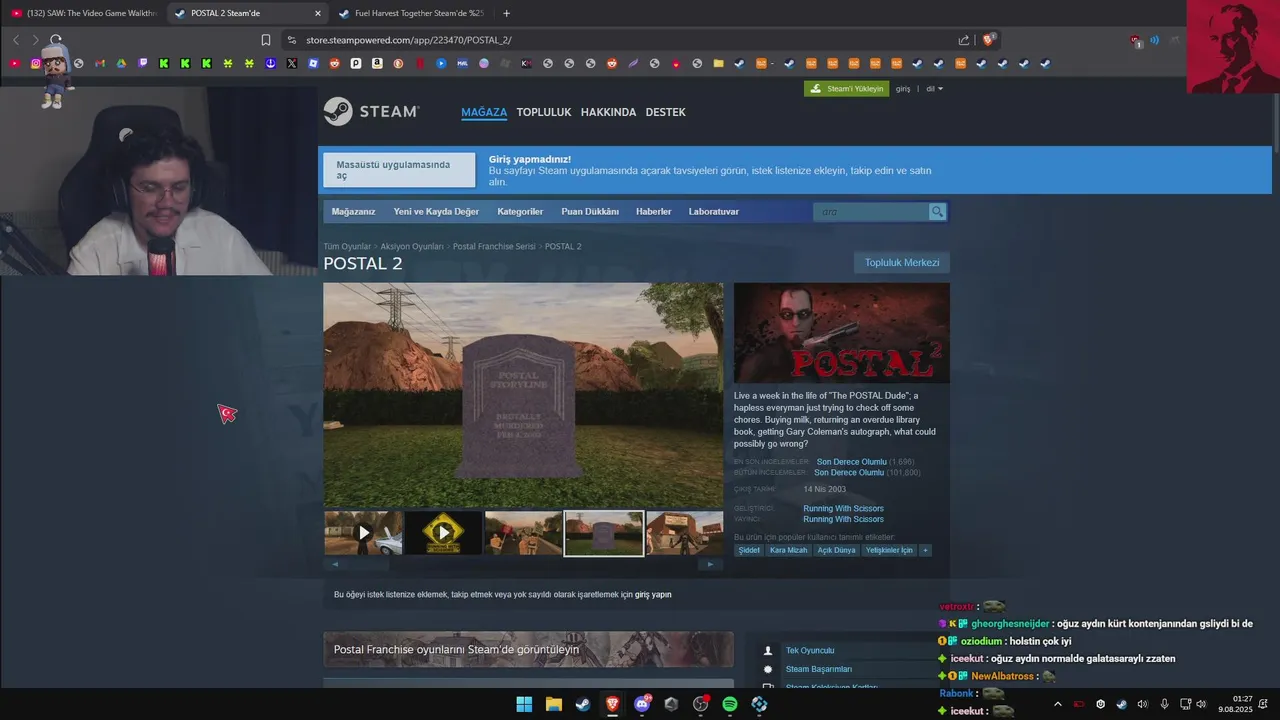Click the site settings icon in address bar
Viewport: 1280px width, 720px height.
tap(291, 40)
